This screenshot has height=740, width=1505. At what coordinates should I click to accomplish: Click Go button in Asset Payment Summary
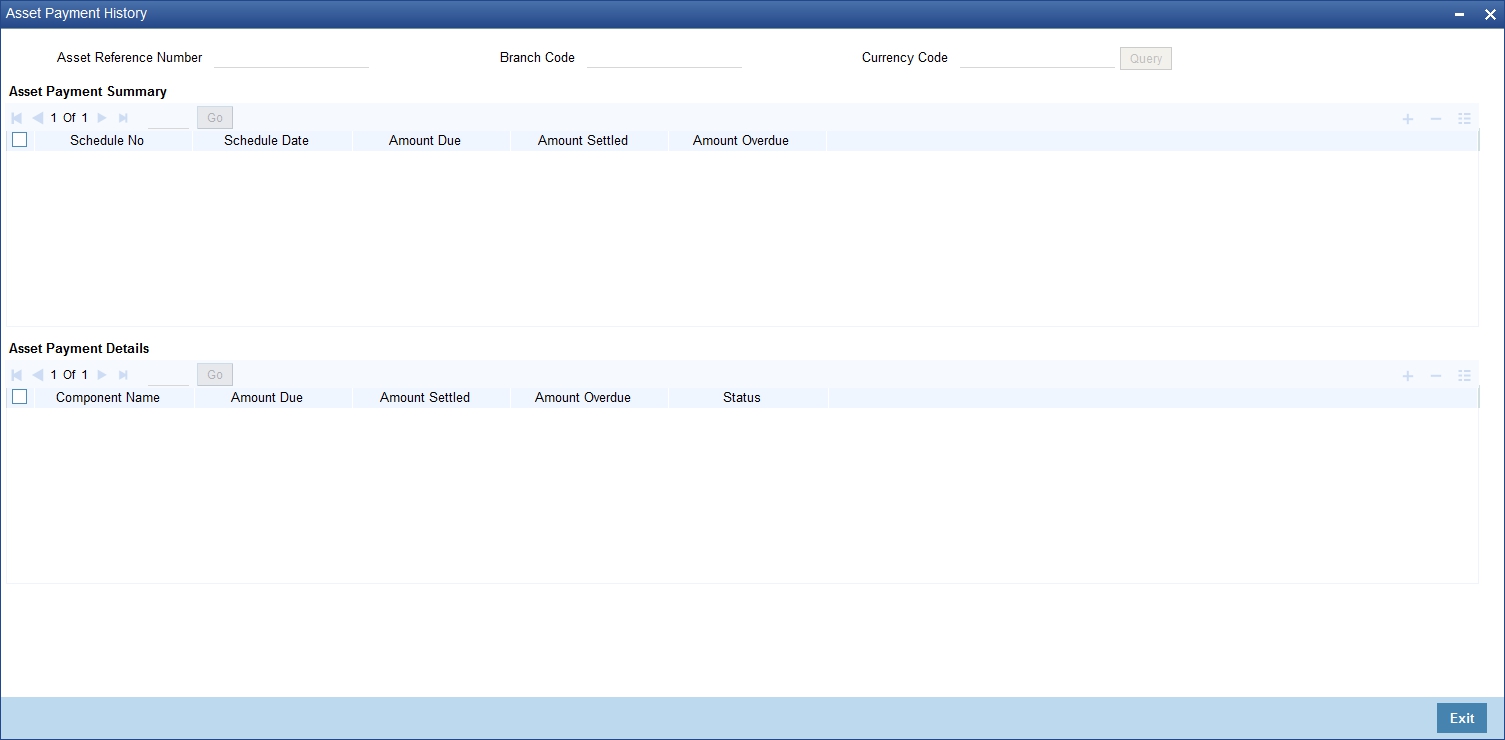tap(215, 118)
